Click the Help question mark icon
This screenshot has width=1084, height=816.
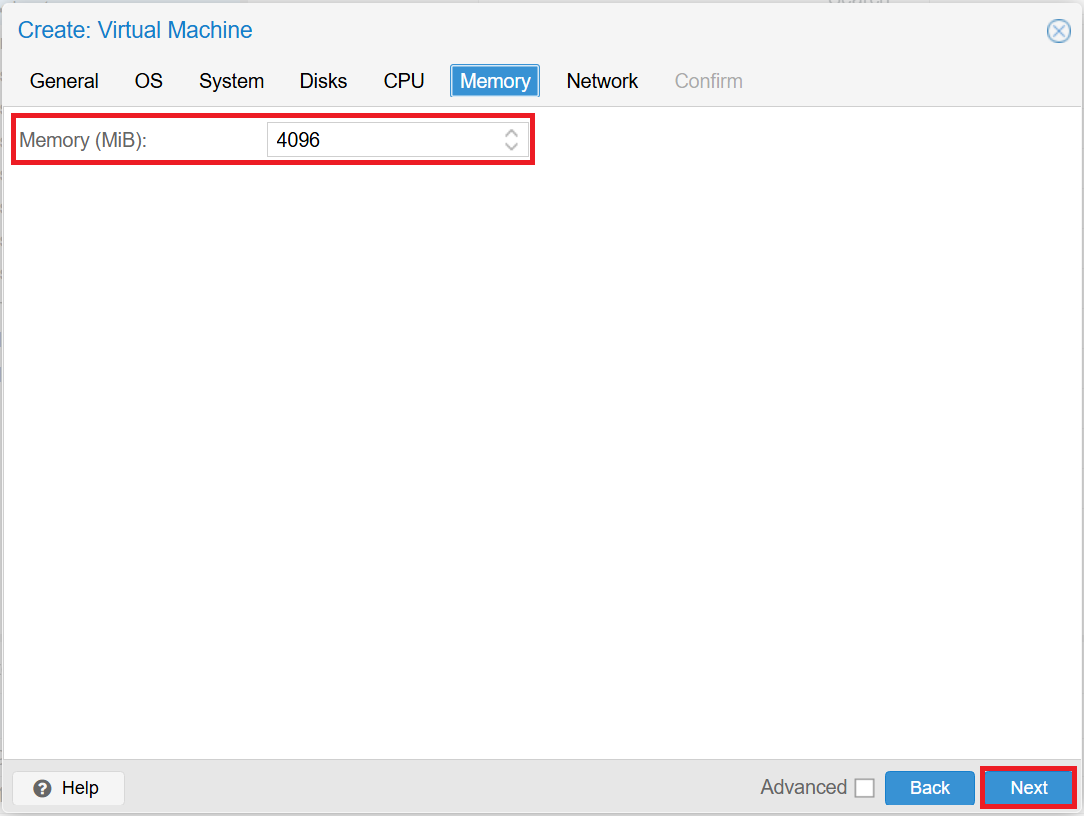point(40,788)
